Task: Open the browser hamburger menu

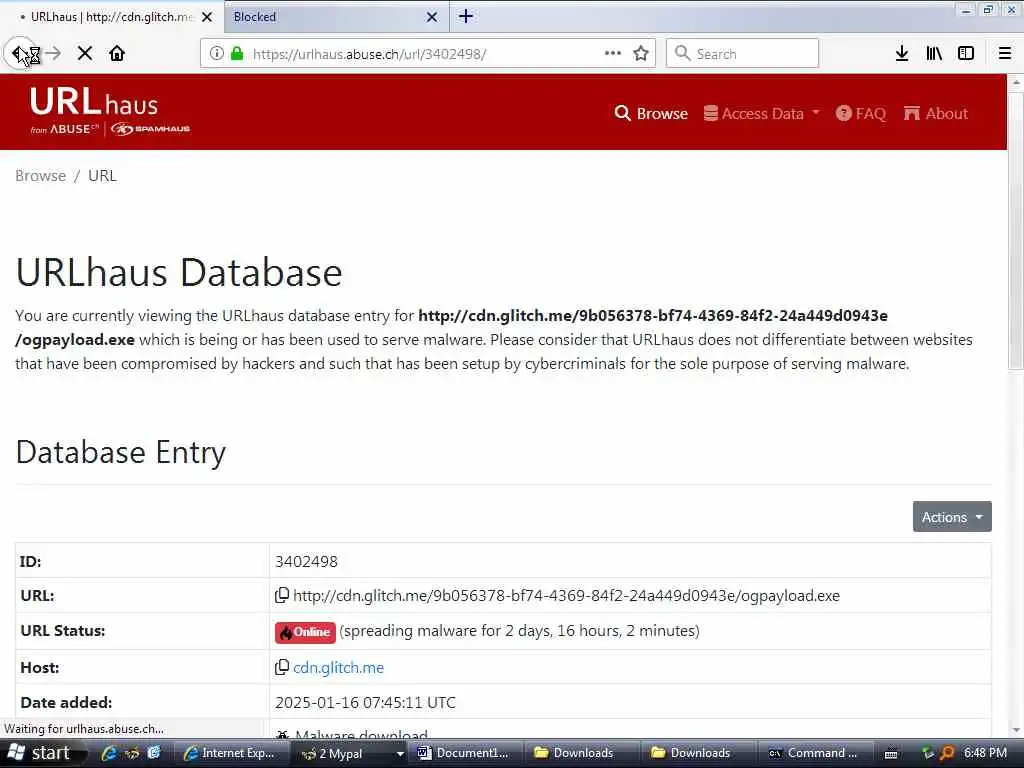Action: (1005, 54)
